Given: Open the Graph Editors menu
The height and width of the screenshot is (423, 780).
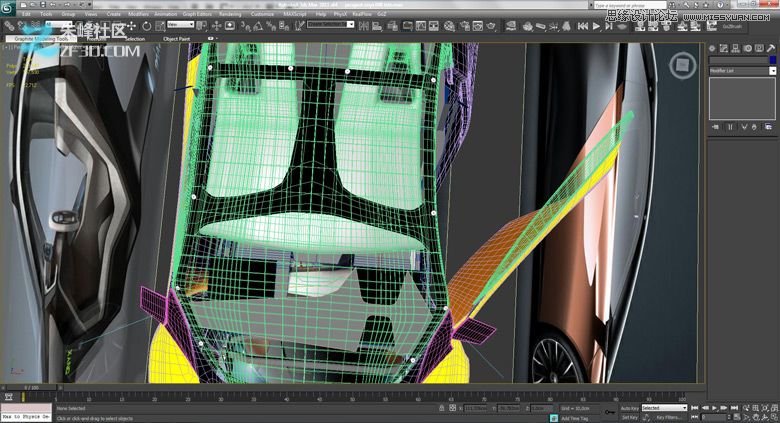Looking at the screenshot, I should pyautogui.click(x=197, y=14).
